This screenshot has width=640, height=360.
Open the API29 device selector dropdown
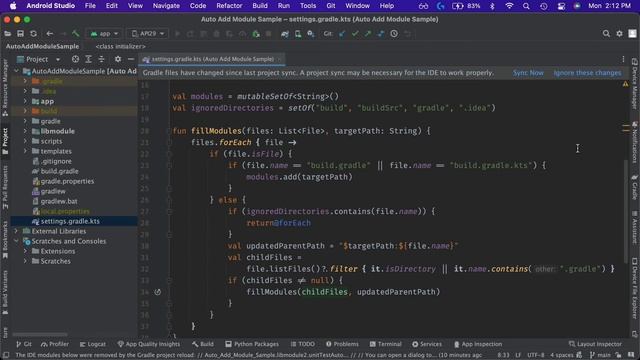[147, 34]
